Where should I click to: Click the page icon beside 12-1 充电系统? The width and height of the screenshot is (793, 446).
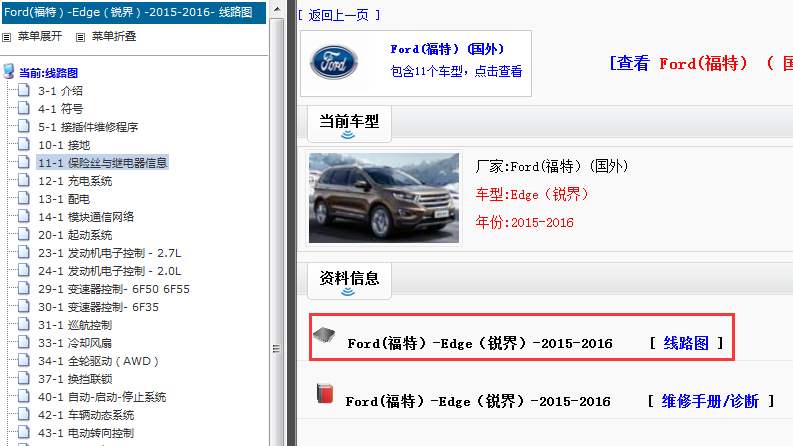tap(24, 181)
